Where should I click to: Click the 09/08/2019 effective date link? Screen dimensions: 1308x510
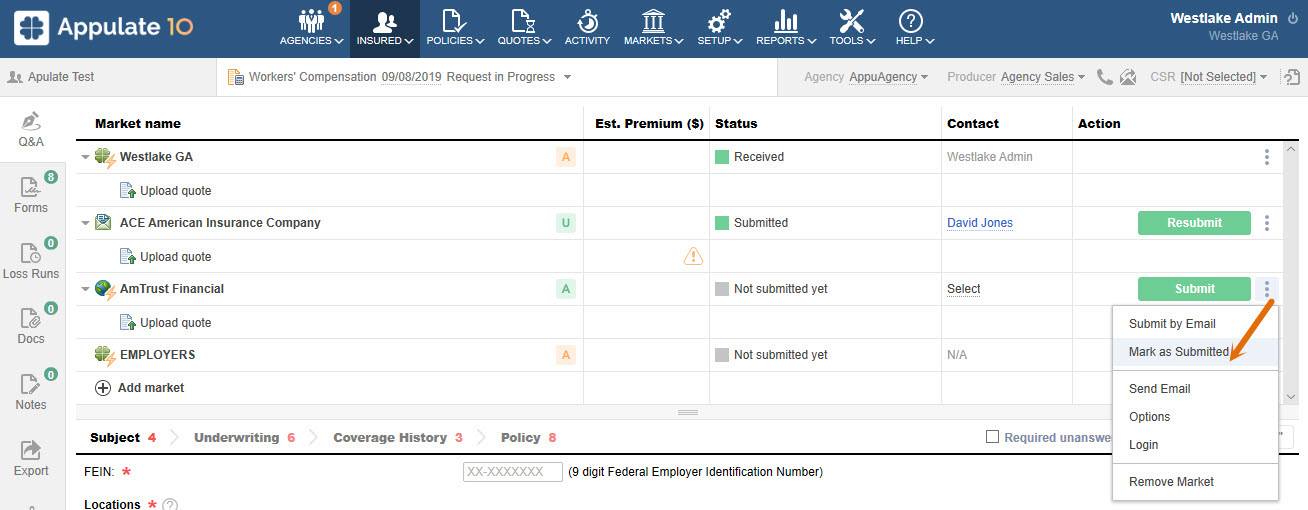tap(411, 77)
